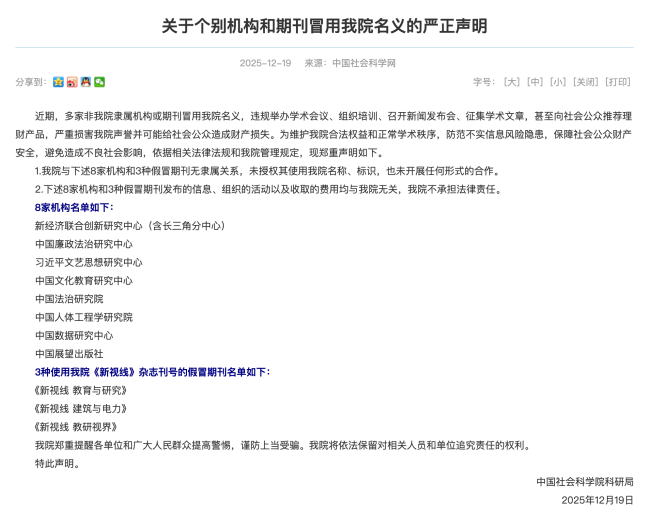
Task: Click paragraph starting 2.下述8家机构和3种假冒期刊
Action: 269,189
